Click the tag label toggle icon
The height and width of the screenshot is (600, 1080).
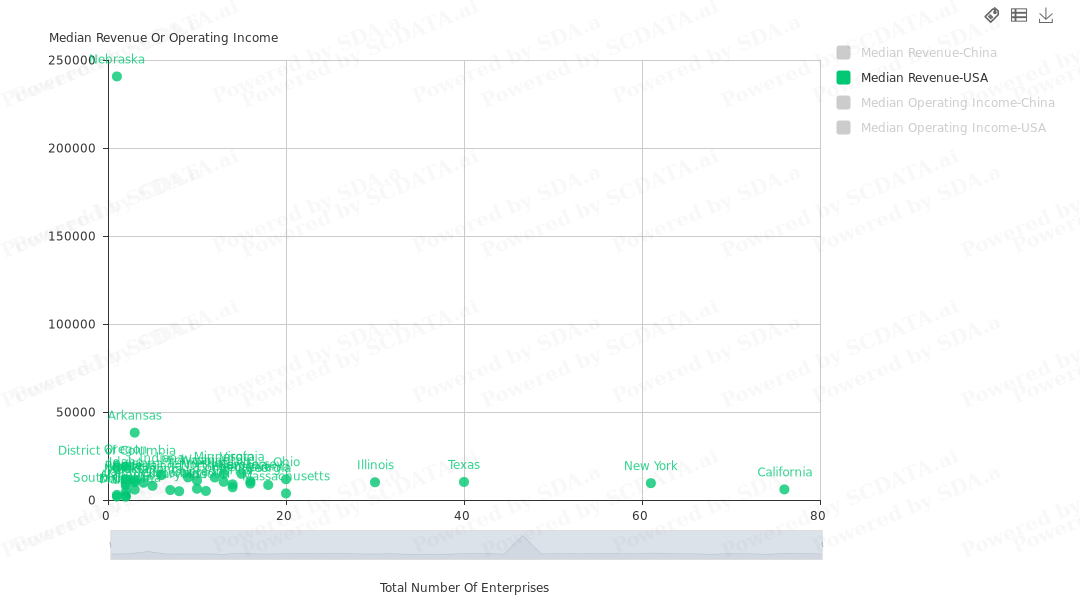(992, 15)
